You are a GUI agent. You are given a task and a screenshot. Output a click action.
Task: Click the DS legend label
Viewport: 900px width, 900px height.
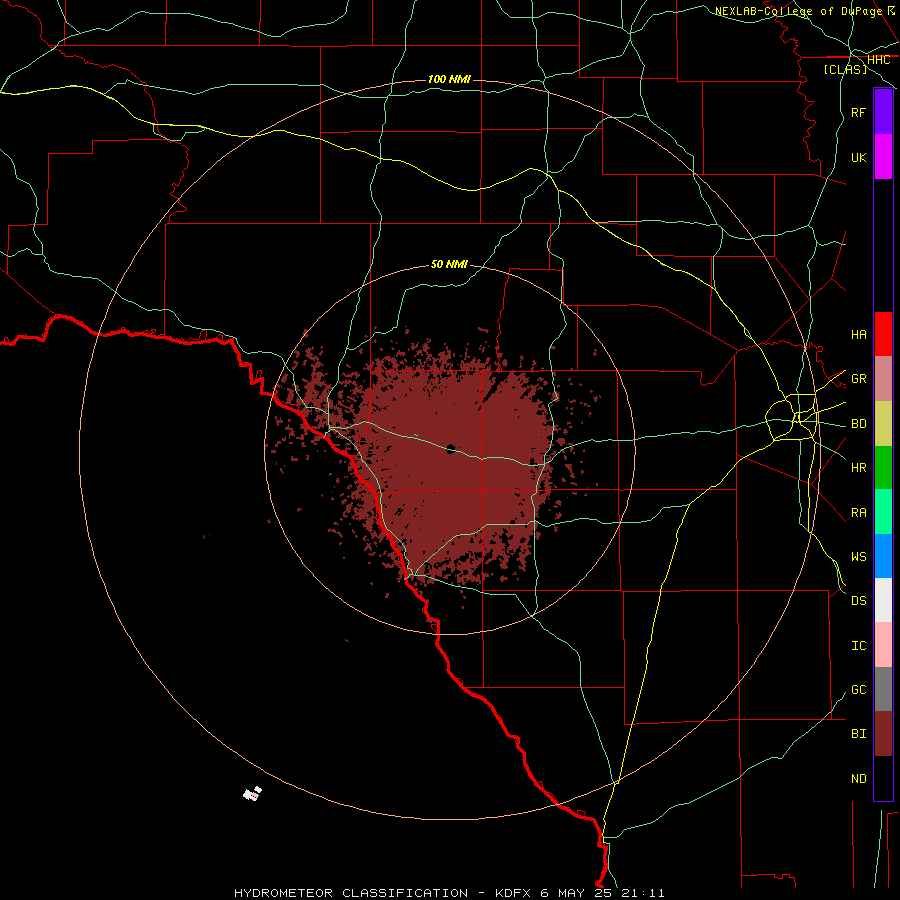point(858,601)
